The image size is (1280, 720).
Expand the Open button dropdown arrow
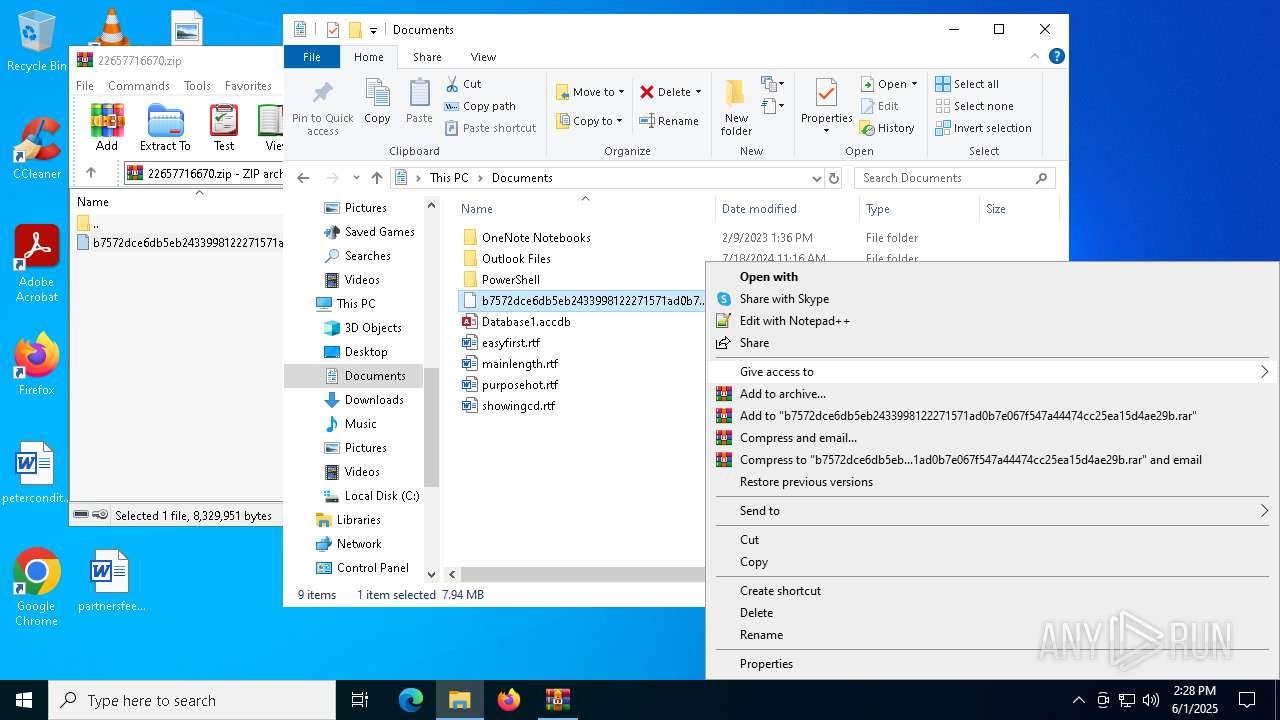point(914,84)
